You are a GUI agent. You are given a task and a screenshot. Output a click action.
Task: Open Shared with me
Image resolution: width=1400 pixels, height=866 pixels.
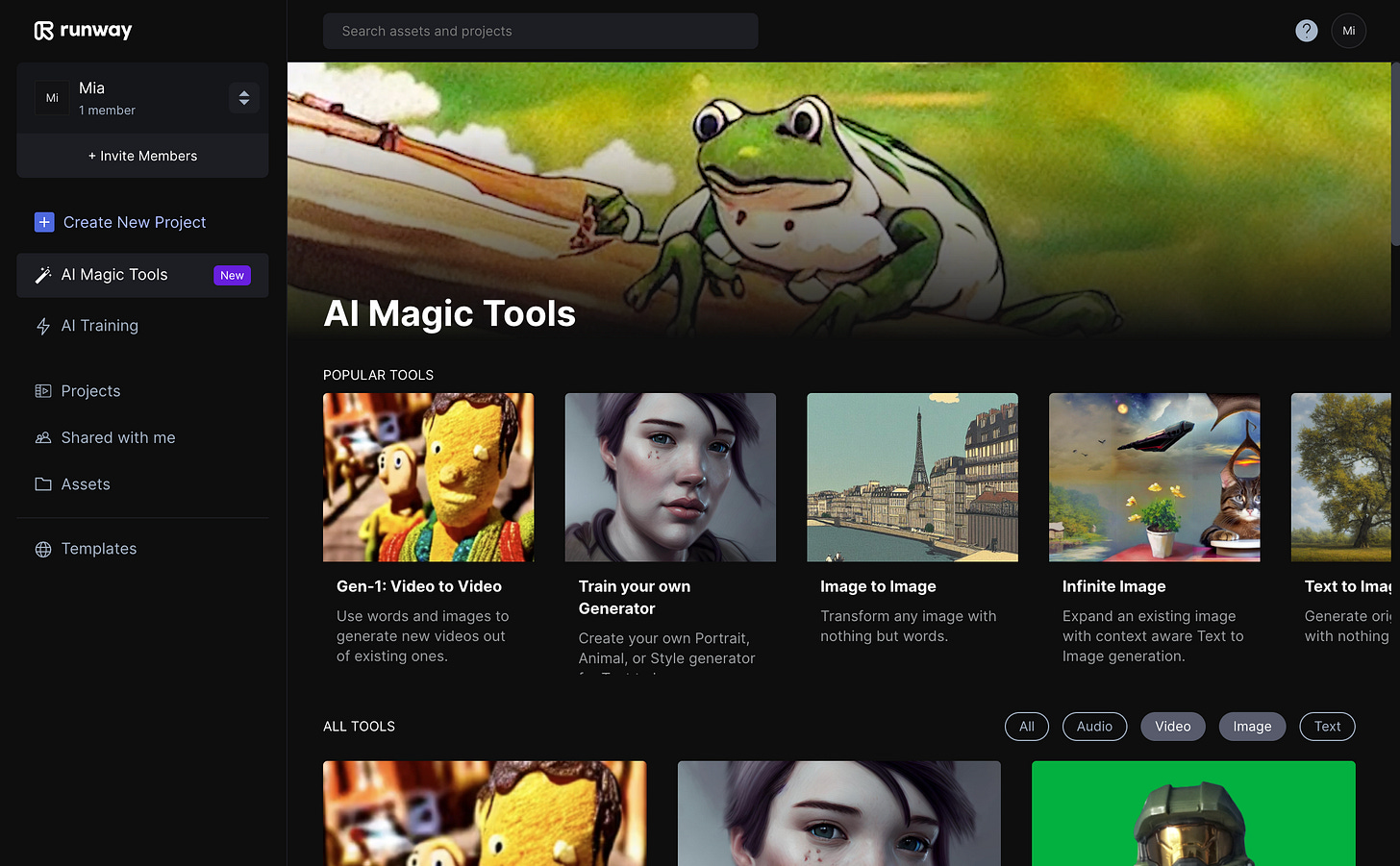click(x=118, y=437)
